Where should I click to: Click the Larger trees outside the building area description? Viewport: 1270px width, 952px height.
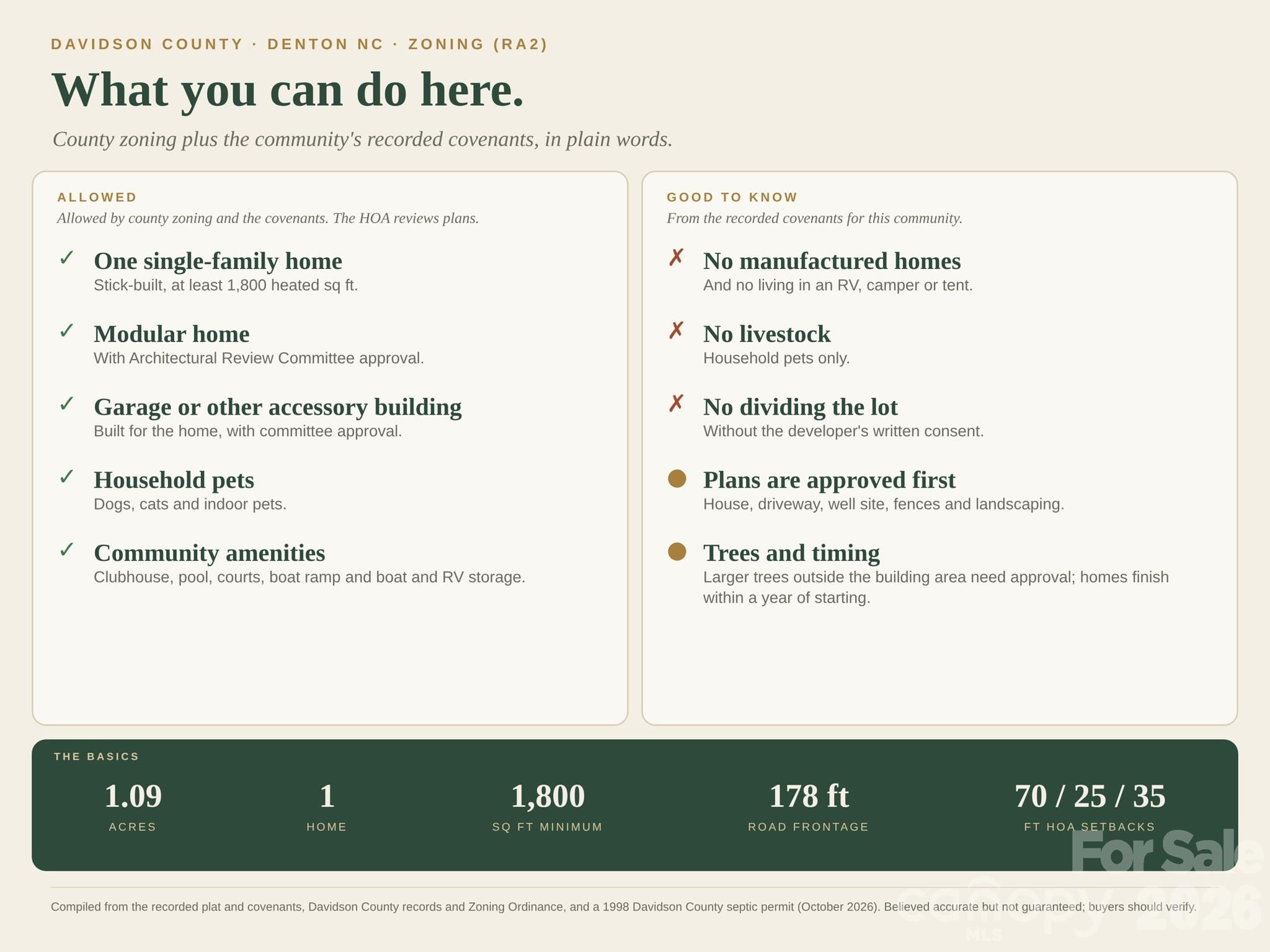click(x=936, y=588)
